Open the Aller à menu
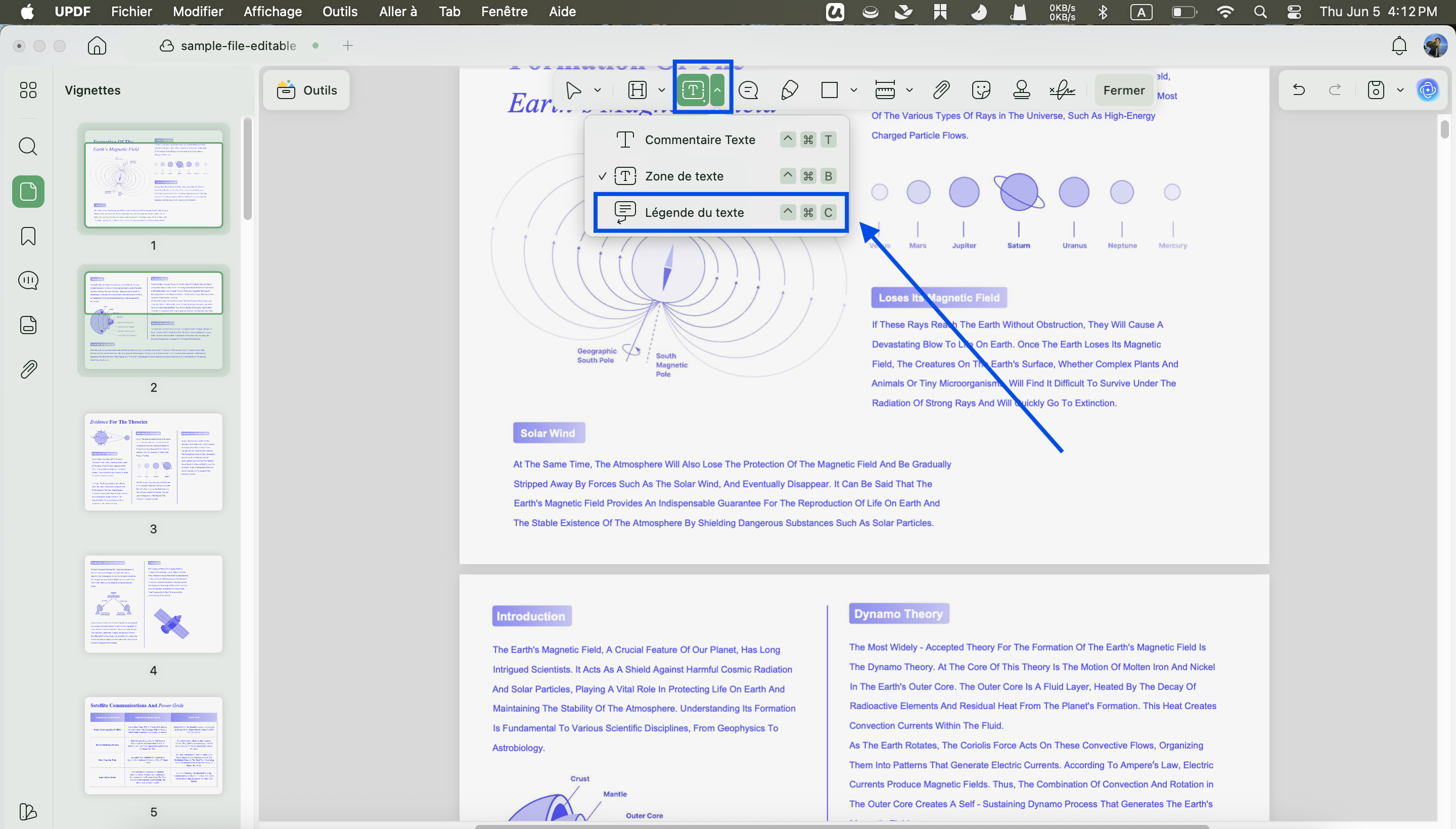 (x=398, y=12)
